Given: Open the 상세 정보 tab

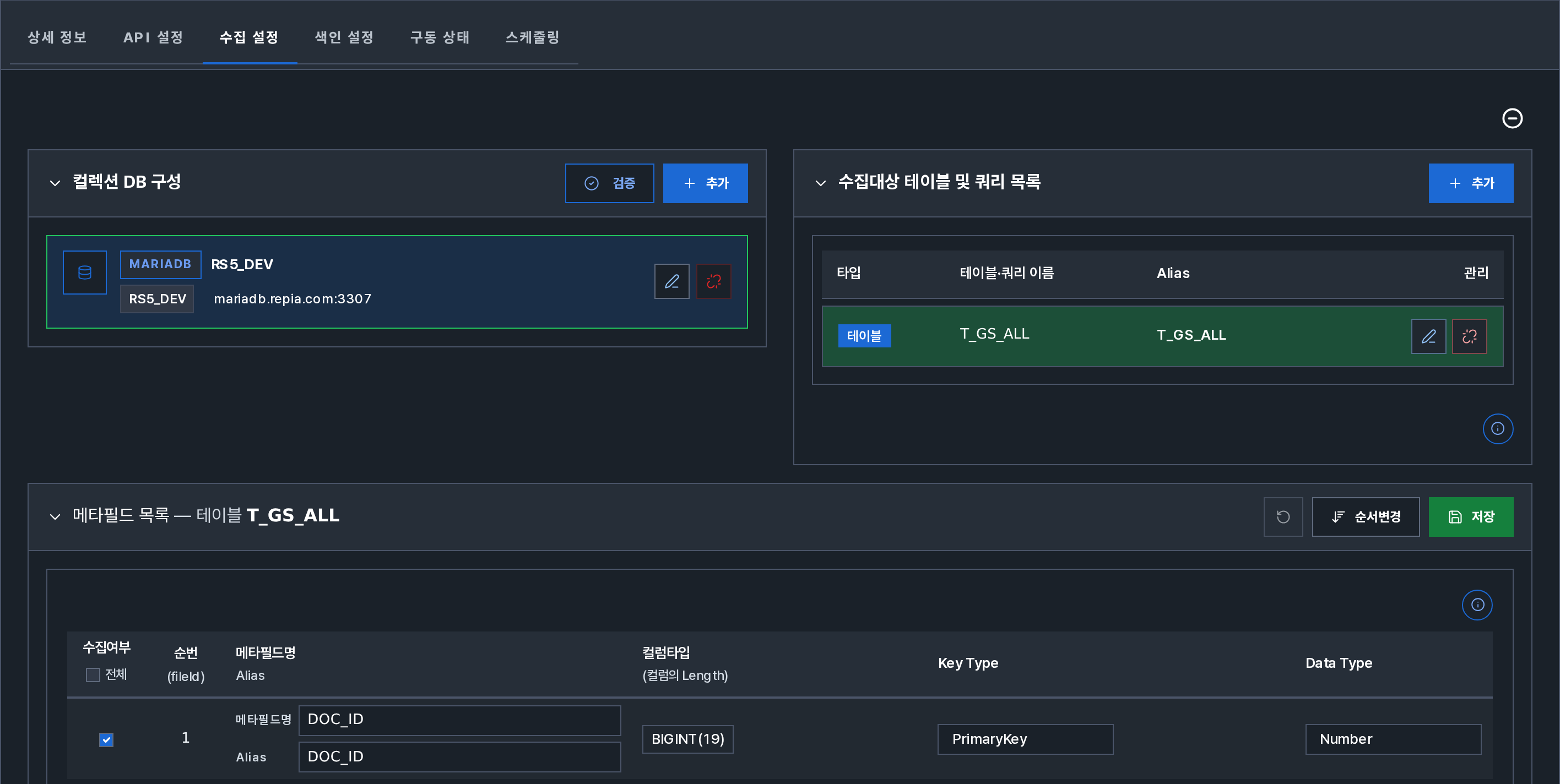Looking at the screenshot, I should [x=57, y=37].
